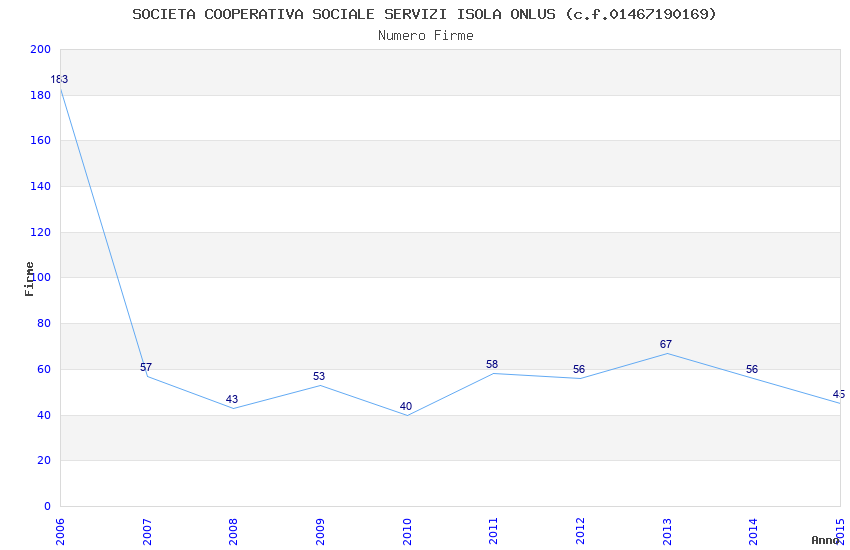This screenshot has height=550, width=850.
Task: Click the y-axis value 80
Action: [x=44, y=323]
